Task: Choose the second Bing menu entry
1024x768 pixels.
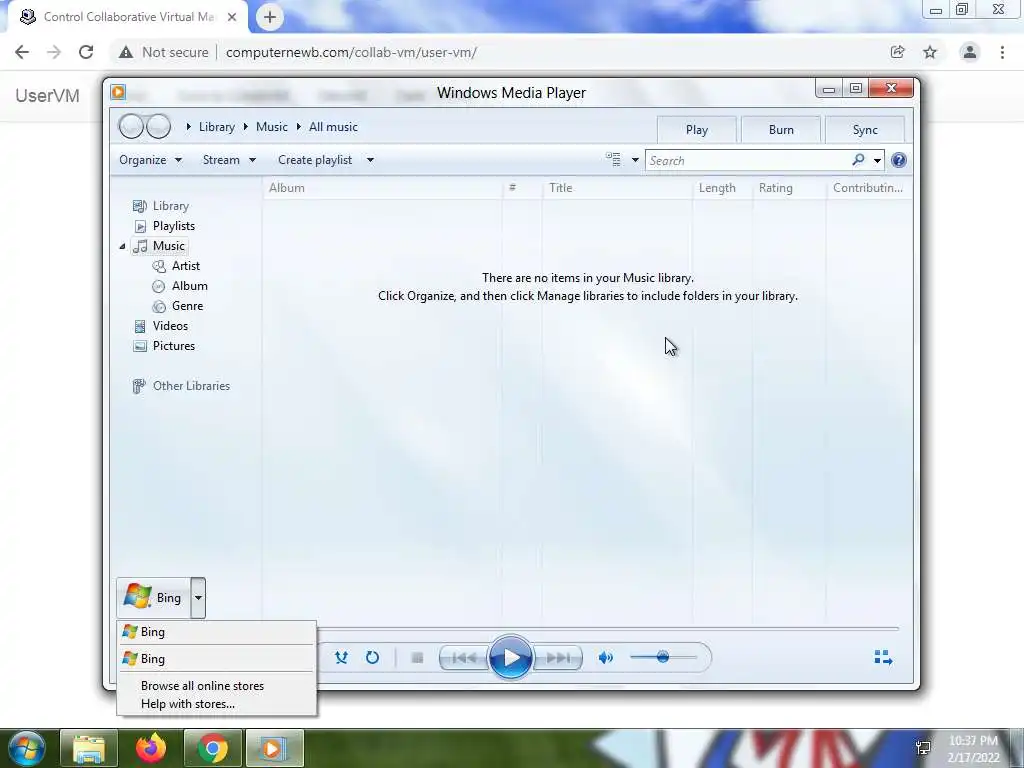Action: coord(216,658)
